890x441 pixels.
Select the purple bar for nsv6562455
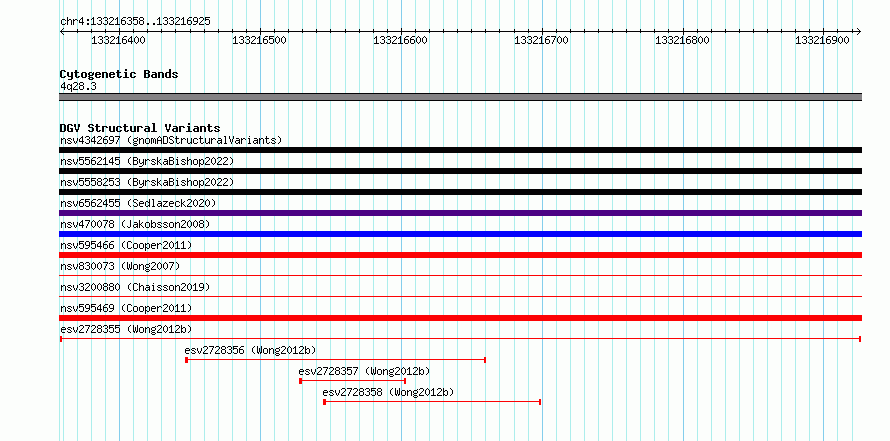point(460,213)
